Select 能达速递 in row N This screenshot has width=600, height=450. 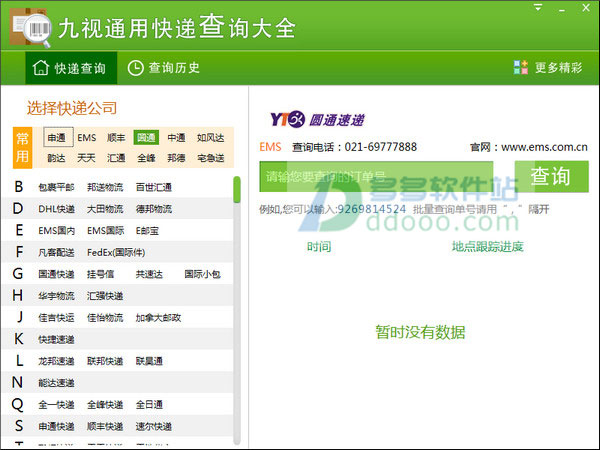pyautogui.click(x=56, y=383)
